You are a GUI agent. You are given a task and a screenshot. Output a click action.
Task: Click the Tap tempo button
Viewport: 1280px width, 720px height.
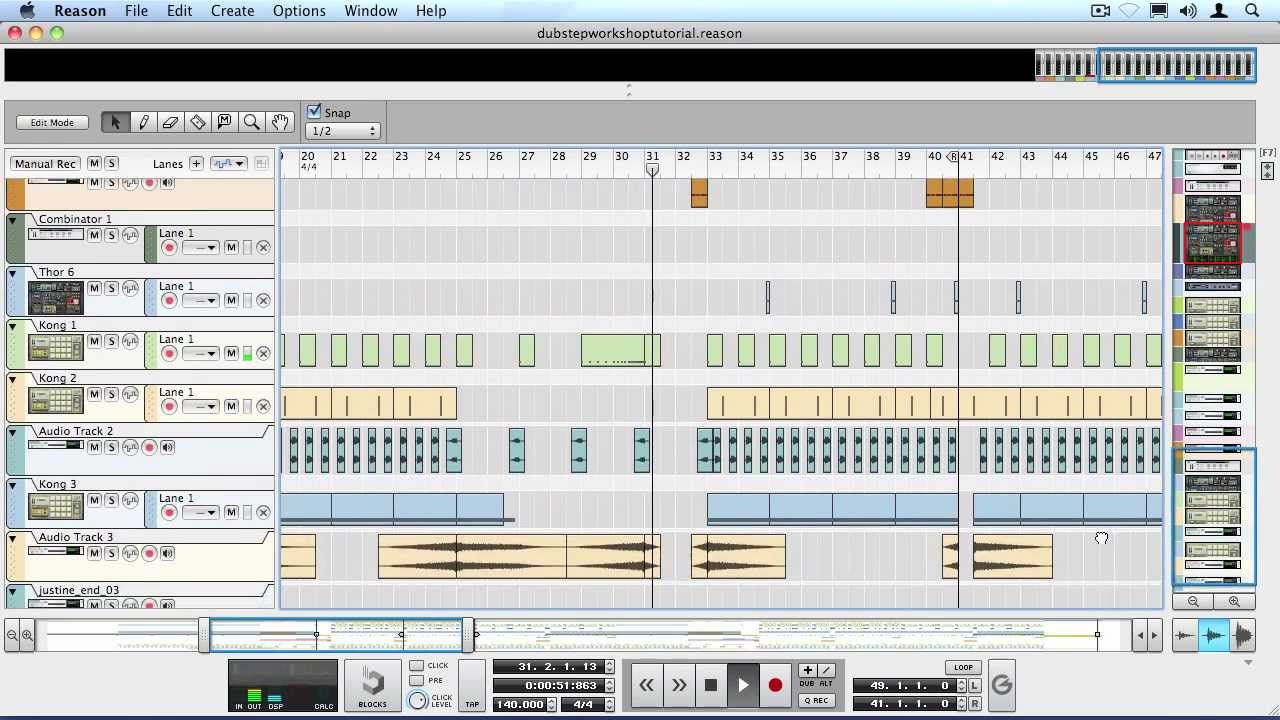(x=472, y=687)
